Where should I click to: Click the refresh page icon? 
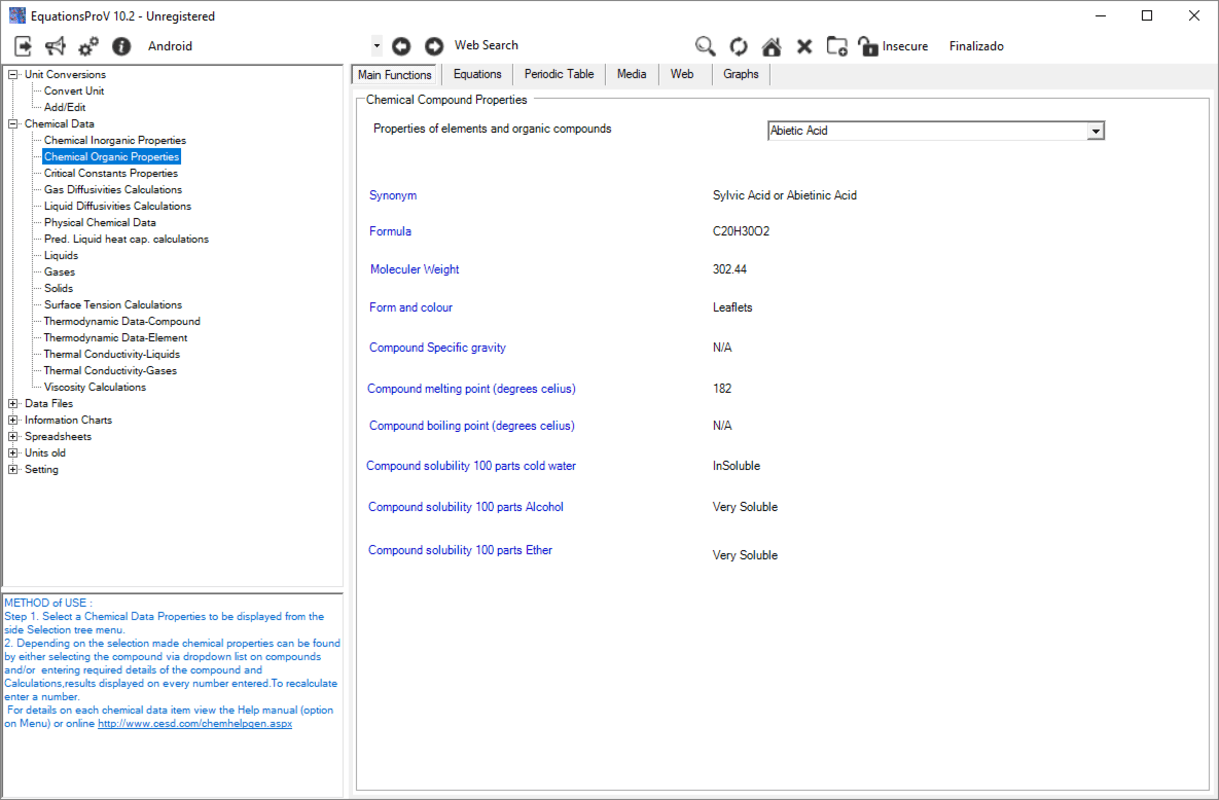click(x=738, y=46)
